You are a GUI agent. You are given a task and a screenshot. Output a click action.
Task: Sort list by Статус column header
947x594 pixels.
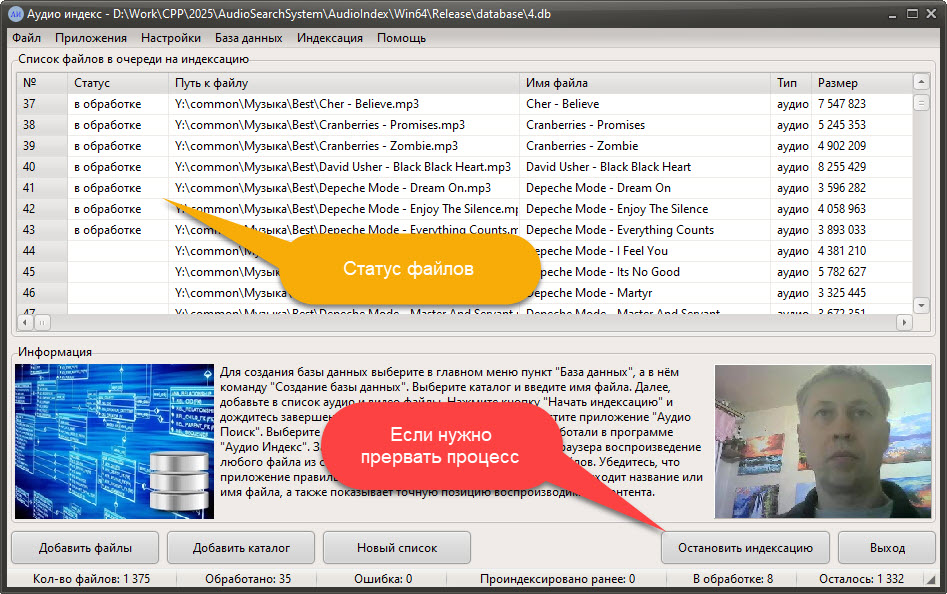point(118,83)
